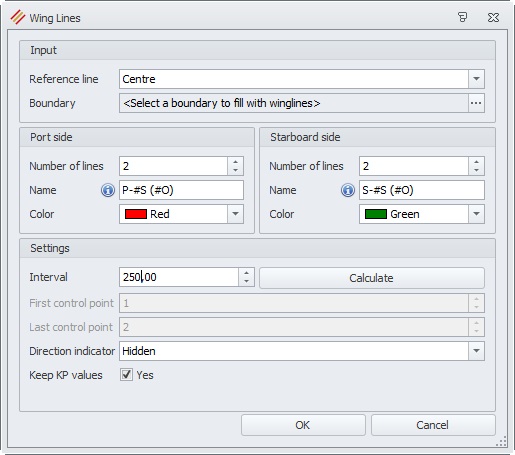Open Boundary browse ellipsis button
This screenshot has height=455, width=515.
[x=476, y=103]
